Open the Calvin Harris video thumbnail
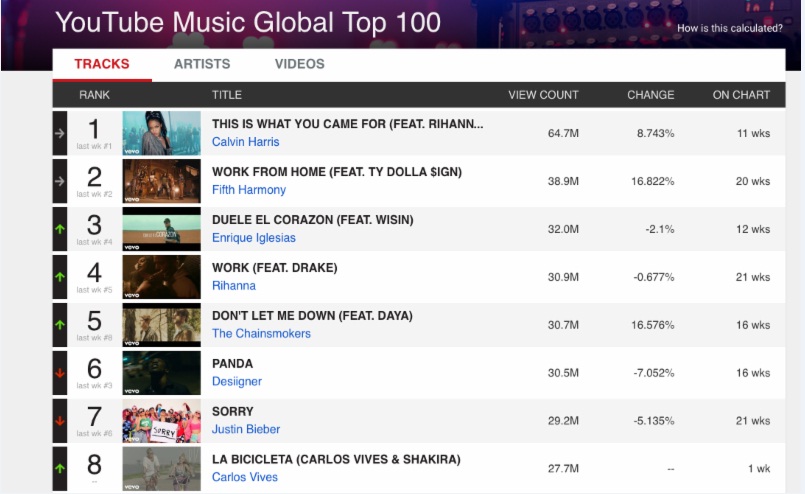The width and height of the screenshot is (805, 494). tap(155, 132)
